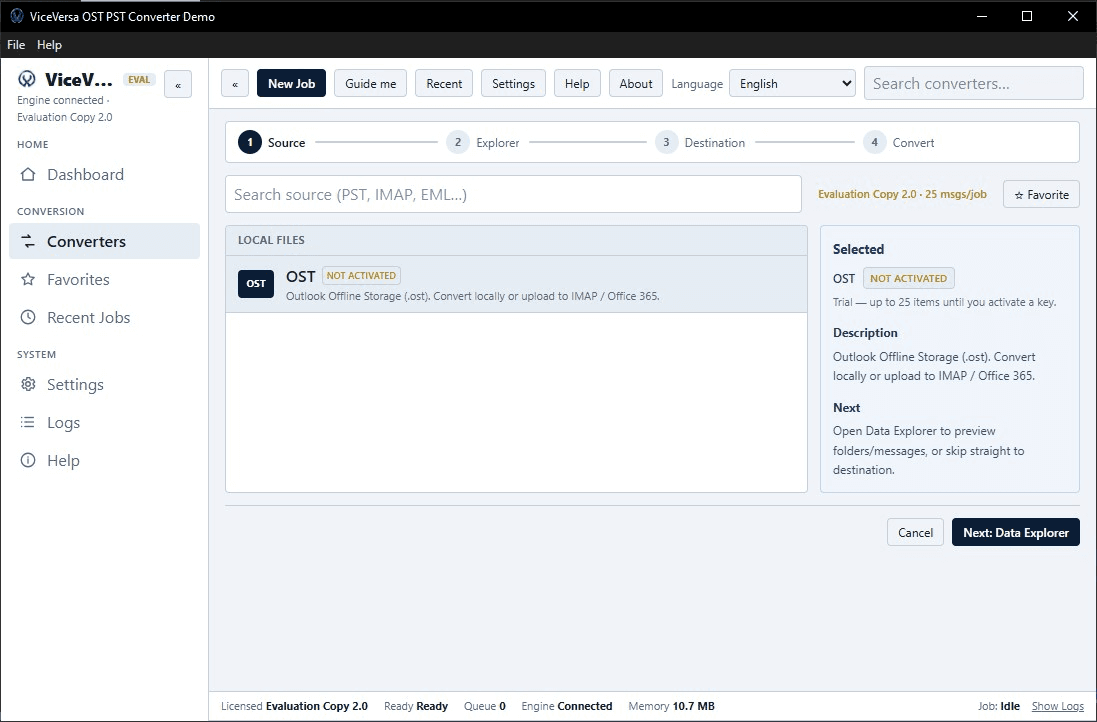Click the ViceVersa logo icon in sidebar
Viewport: 1097px width, 722px height.
(27, 78)
